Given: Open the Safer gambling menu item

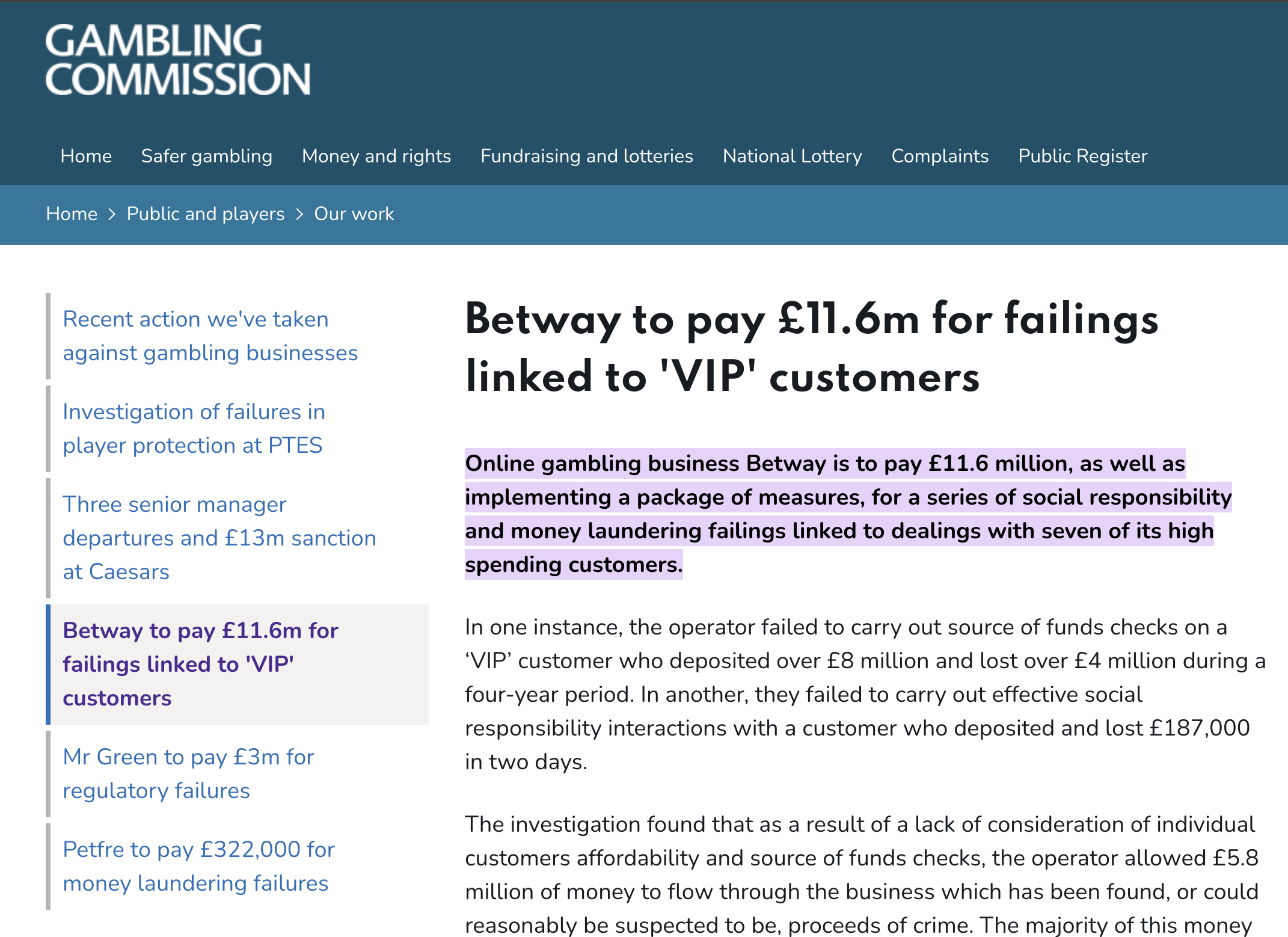Looking at the screenshot, I should [207, 156].
